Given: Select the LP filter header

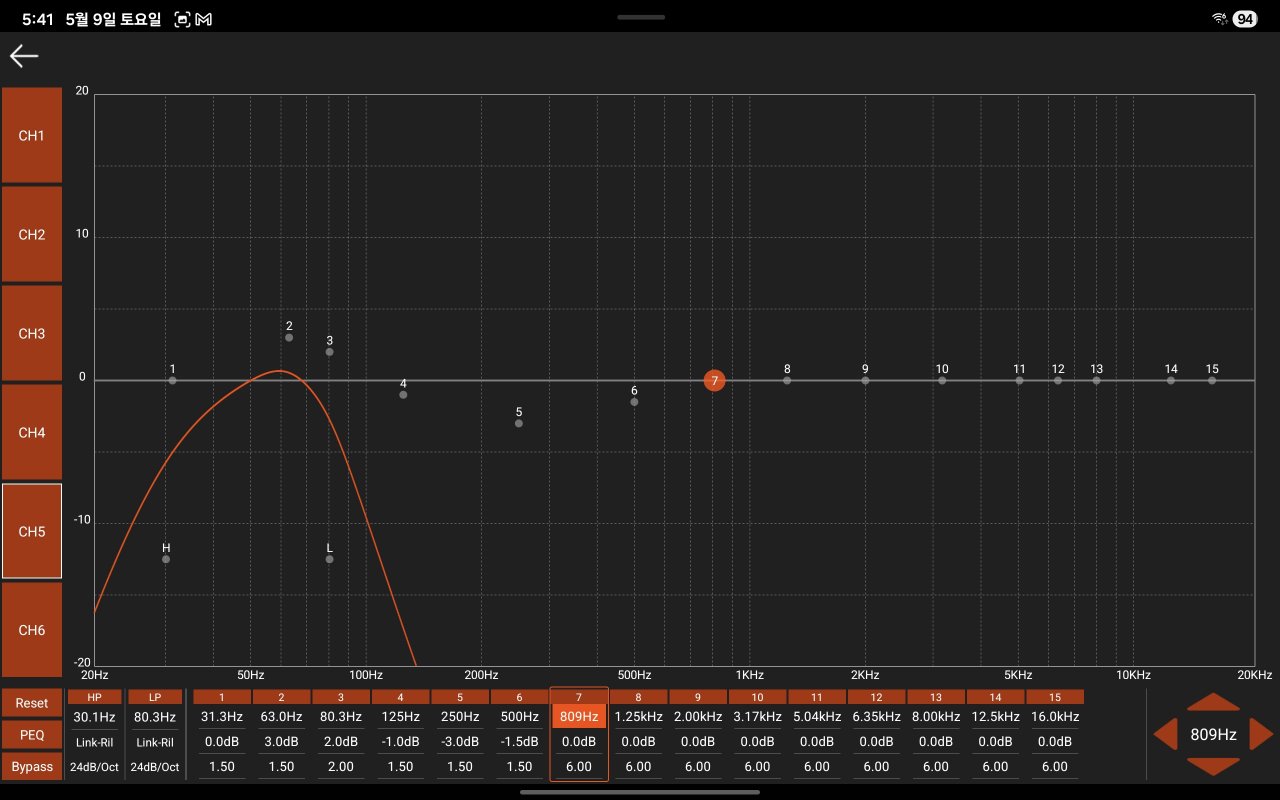Looking at the screenshot, I should [155, 697].
